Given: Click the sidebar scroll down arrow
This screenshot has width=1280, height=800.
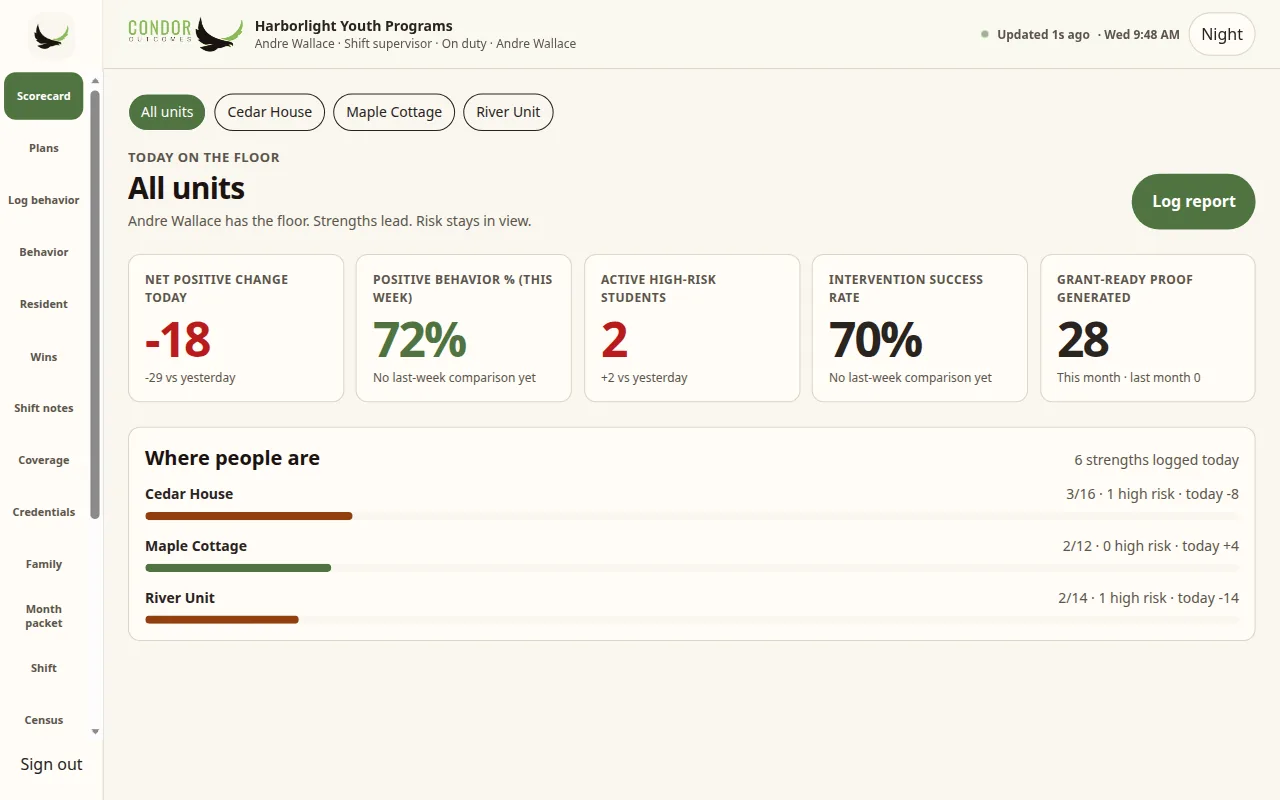Looking at the screenshot, I should (95, 732).
